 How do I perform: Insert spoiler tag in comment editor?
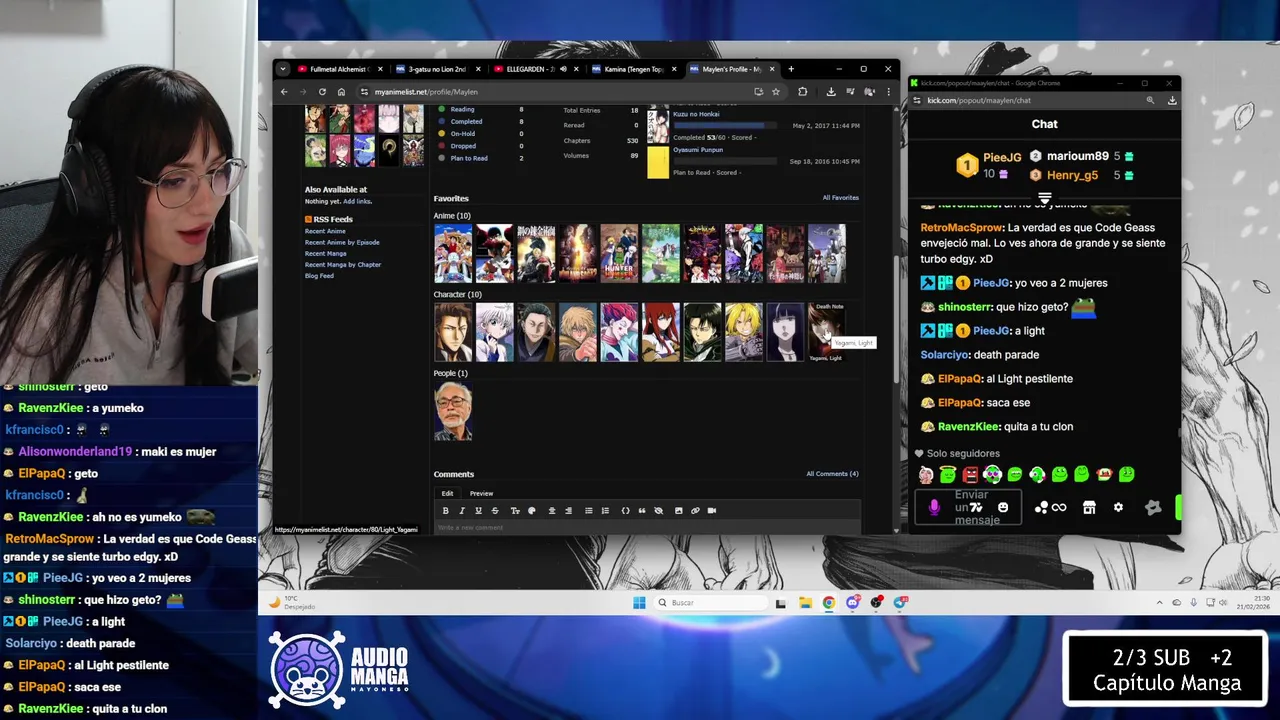click(658, 510)
